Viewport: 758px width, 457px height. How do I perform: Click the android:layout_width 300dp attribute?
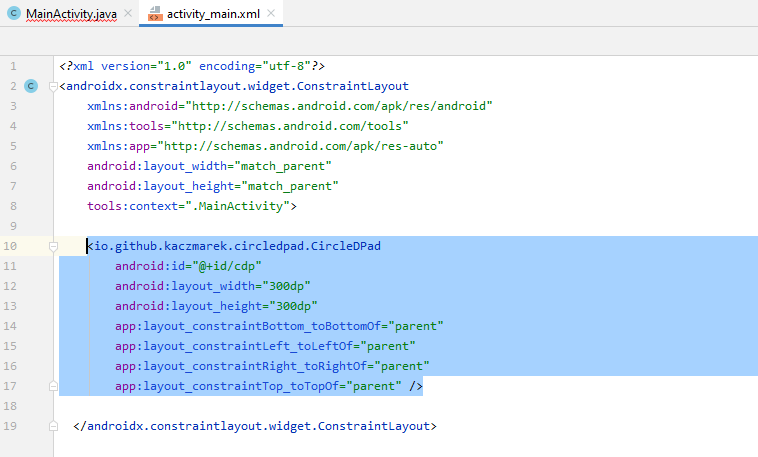coord(213,286)
